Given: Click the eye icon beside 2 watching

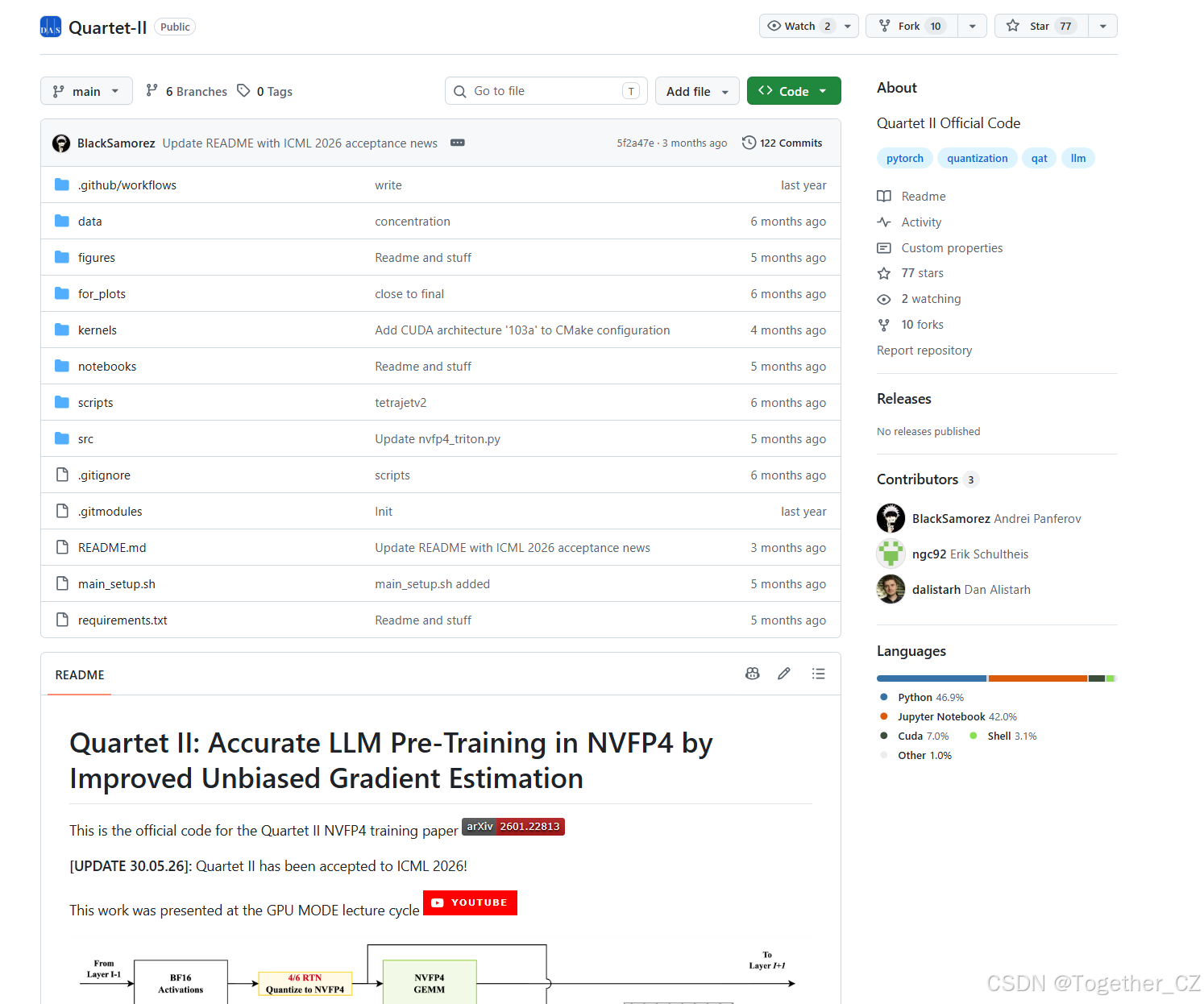Looking at the screenshot, I should [884, 299].
